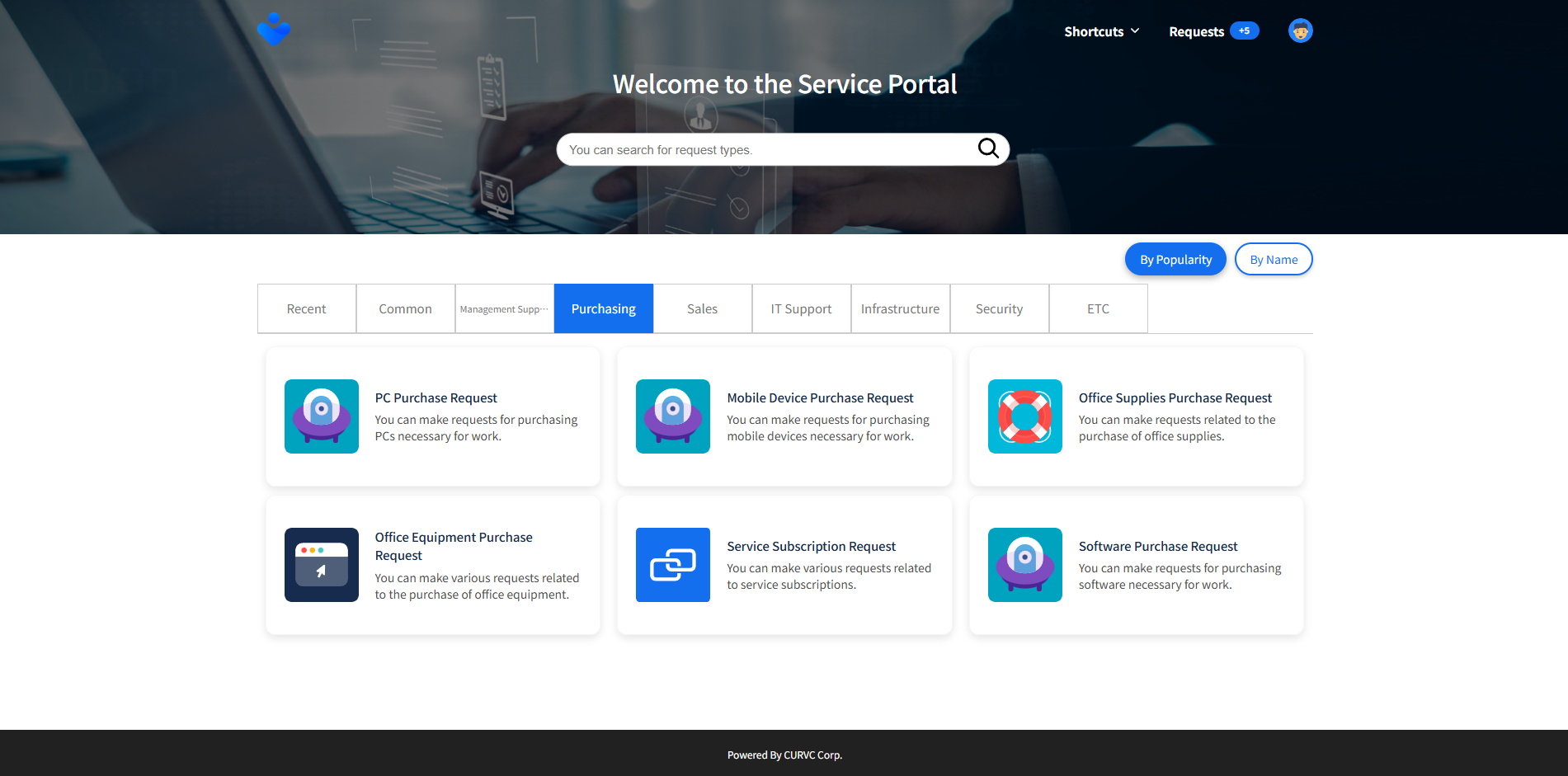Click the Office Supplies lifebuoy icon
The image size is (1568, 776).
(x=1025, y=416)
